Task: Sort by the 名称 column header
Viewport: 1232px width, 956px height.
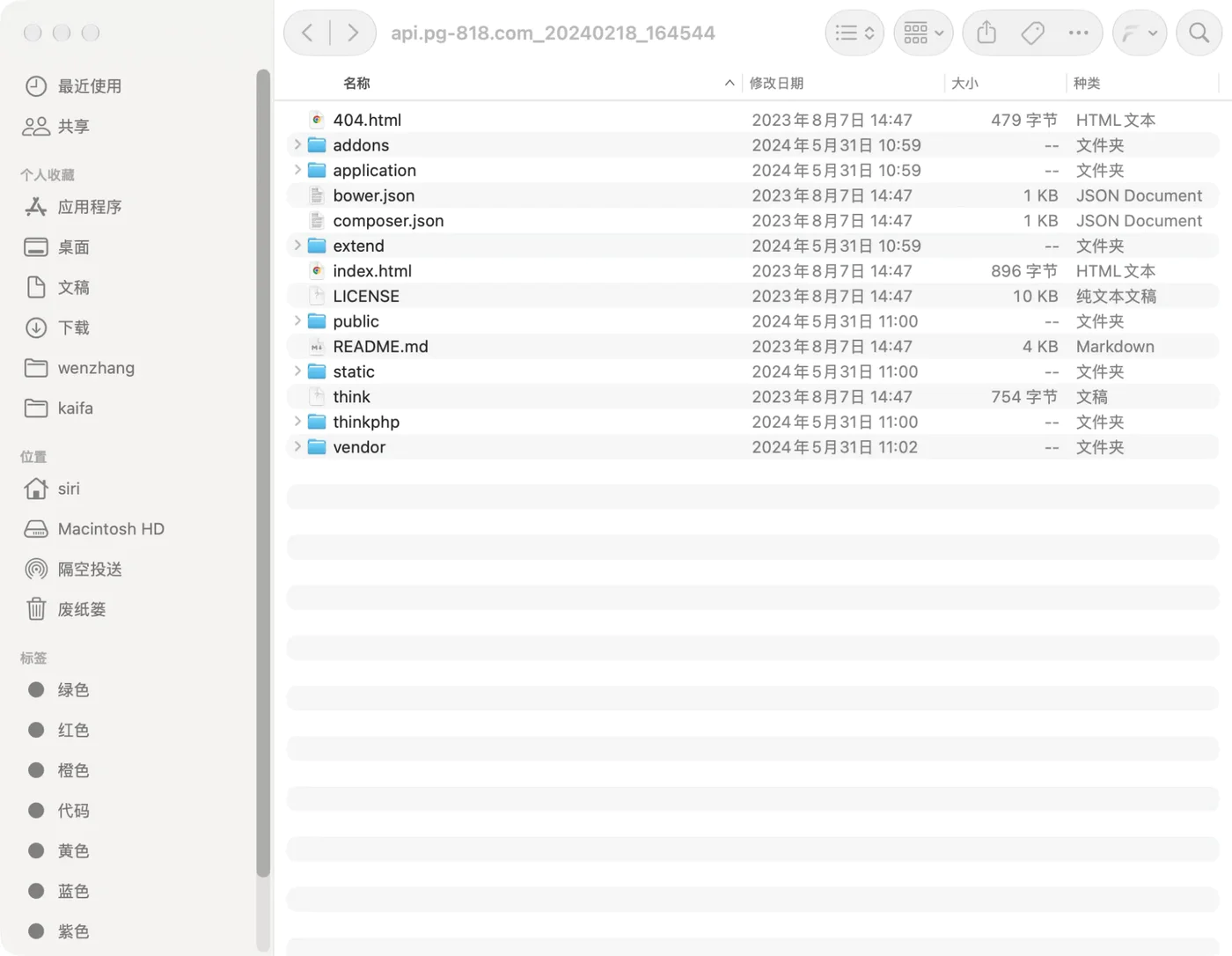Action: (356, 83)
